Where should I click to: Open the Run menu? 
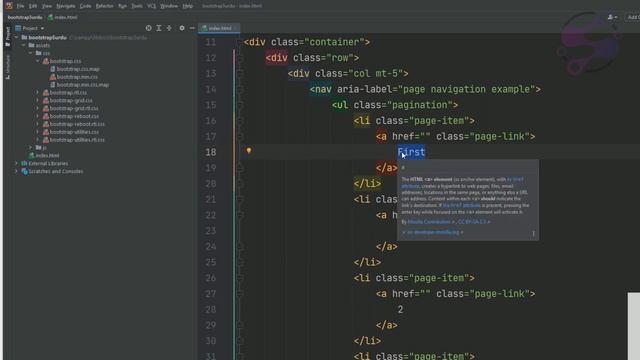[122, 6]
